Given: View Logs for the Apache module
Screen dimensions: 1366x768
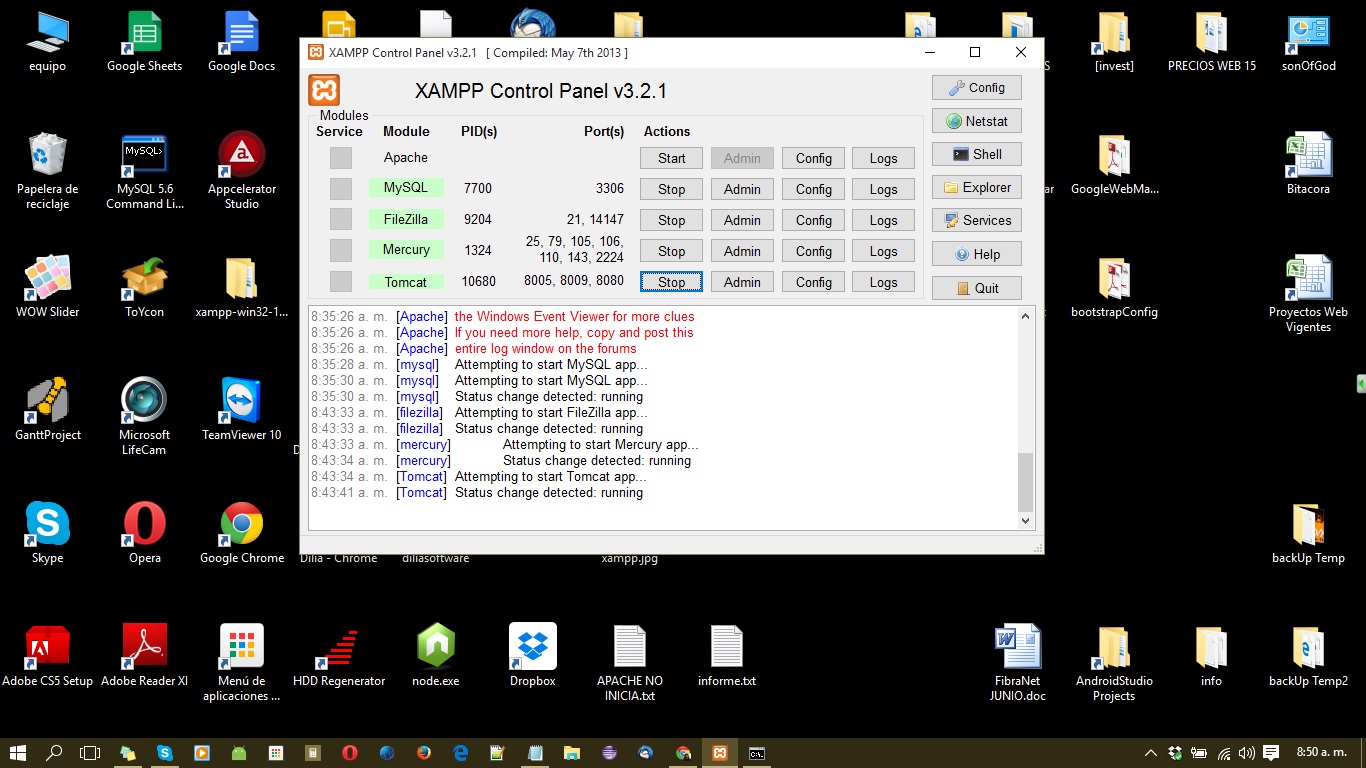Looking at the screenshot, I should (x=884, y=158).
